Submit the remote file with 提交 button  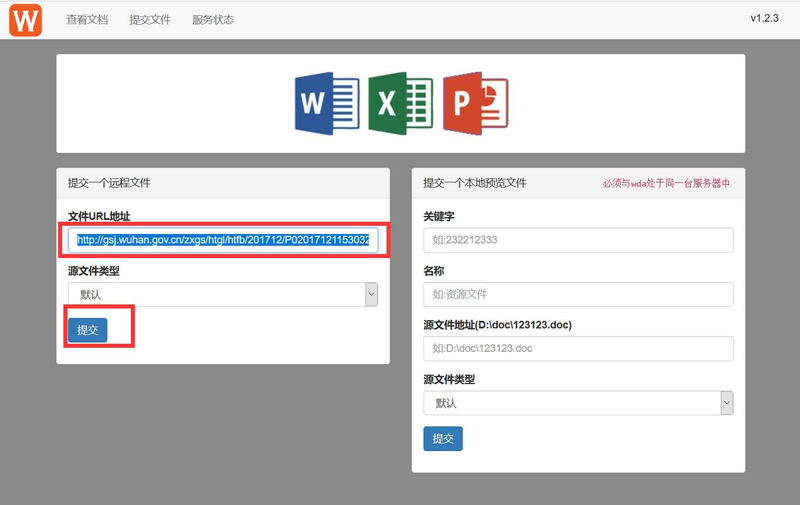point(87,330)
